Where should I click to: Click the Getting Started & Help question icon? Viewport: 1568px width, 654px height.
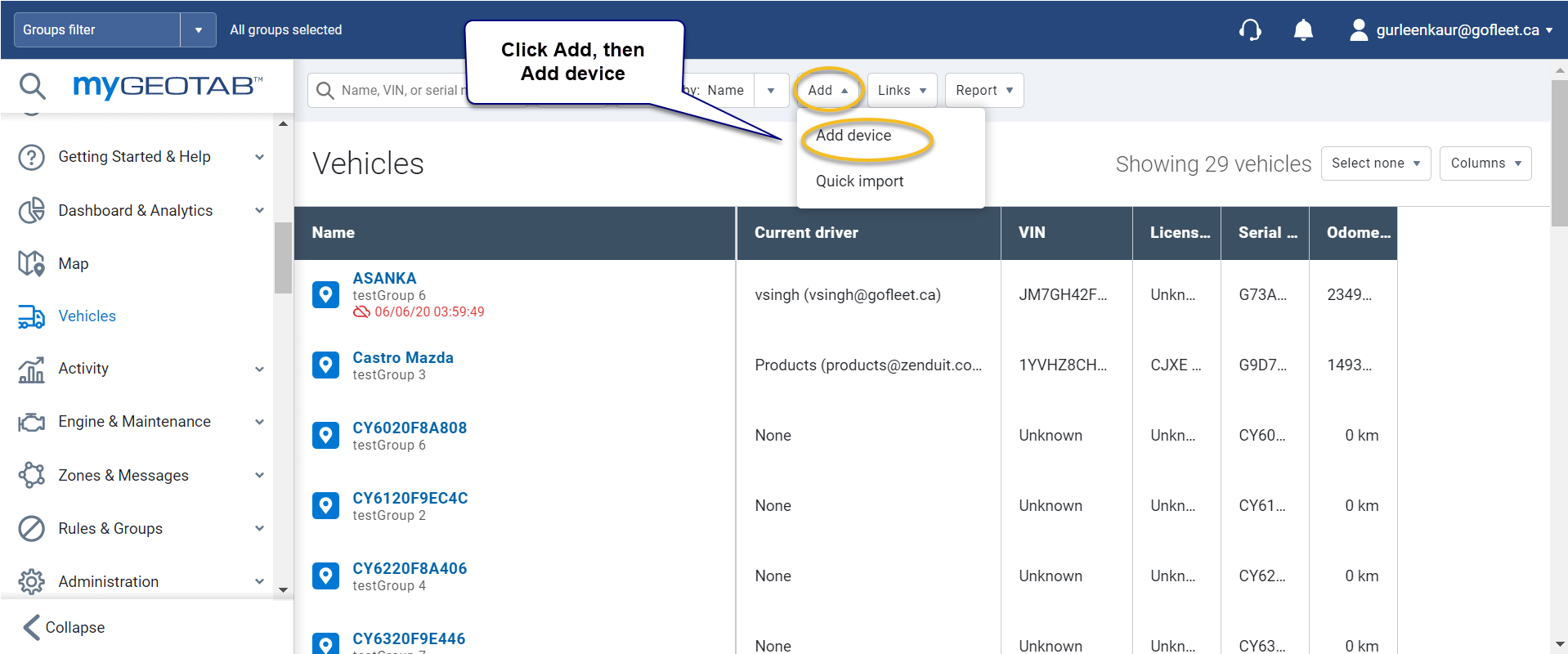(x=31, y=157)
